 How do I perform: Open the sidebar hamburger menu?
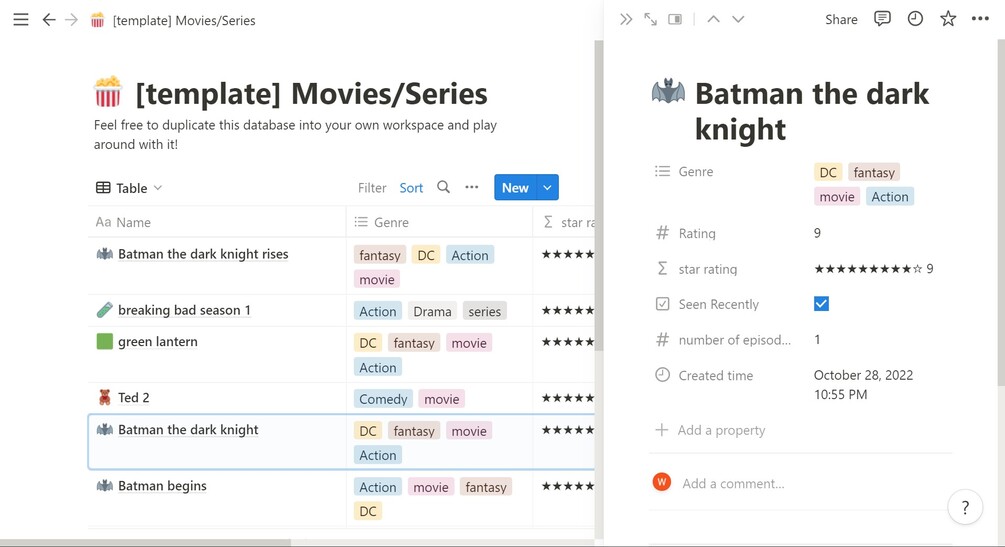[x=20, y=20]
